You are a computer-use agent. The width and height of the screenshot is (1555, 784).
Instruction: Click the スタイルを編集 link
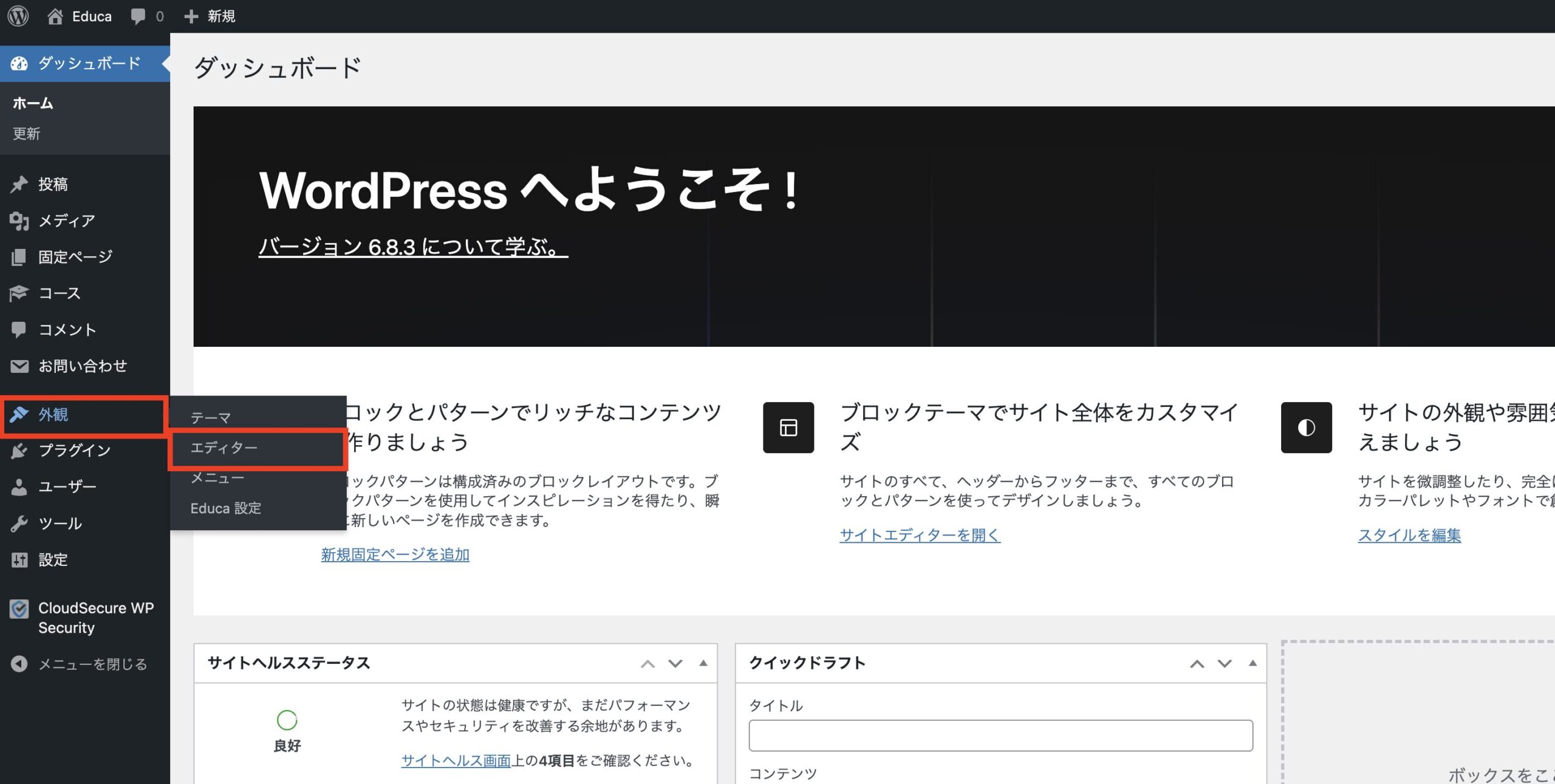click(1409, 535)
